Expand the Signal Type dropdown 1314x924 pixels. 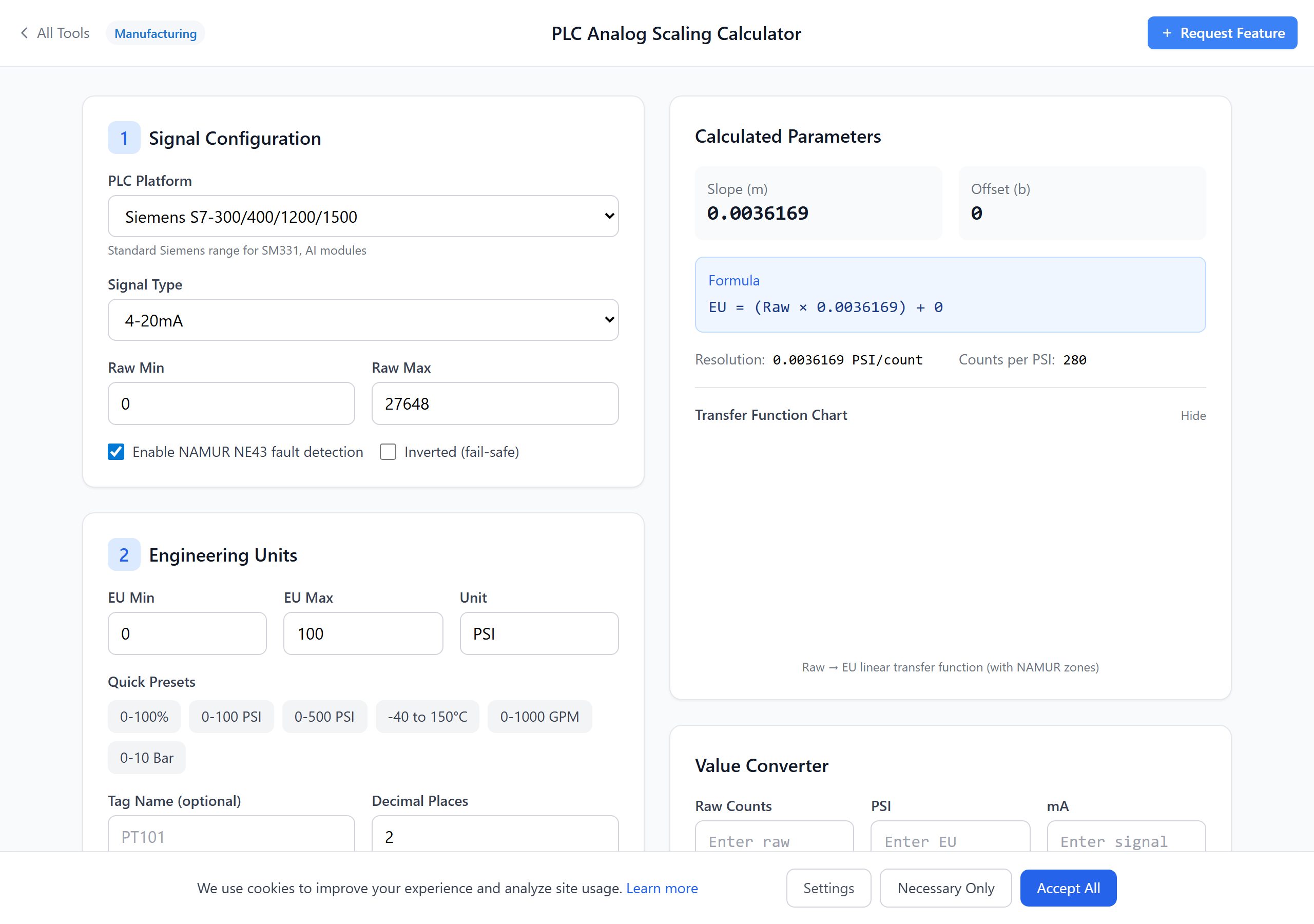(363, 320)
